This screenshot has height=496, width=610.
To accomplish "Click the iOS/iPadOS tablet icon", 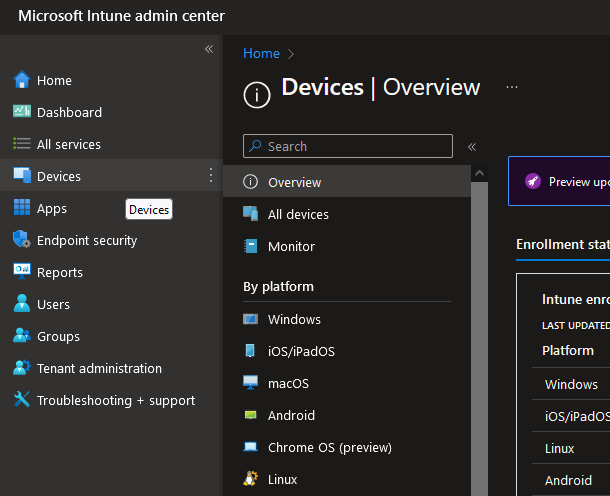I will (x=250, y=351).
